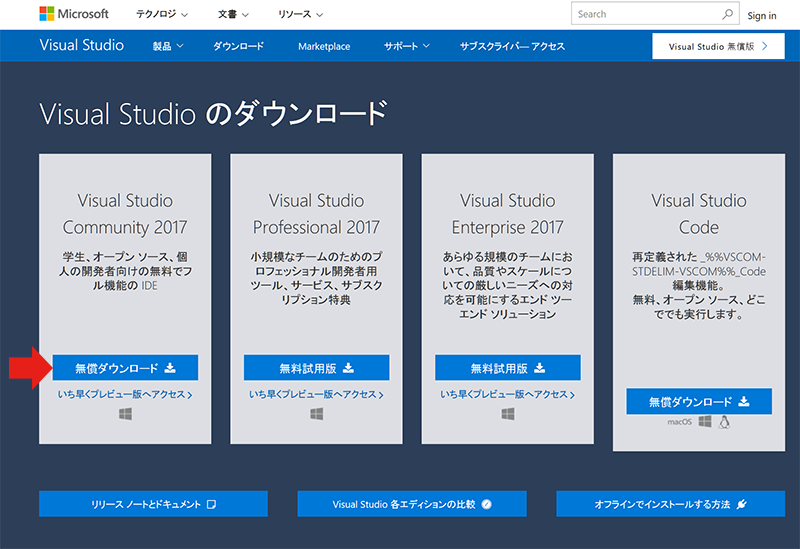
Task: Click the Sign in link
Action: [762, 15]
